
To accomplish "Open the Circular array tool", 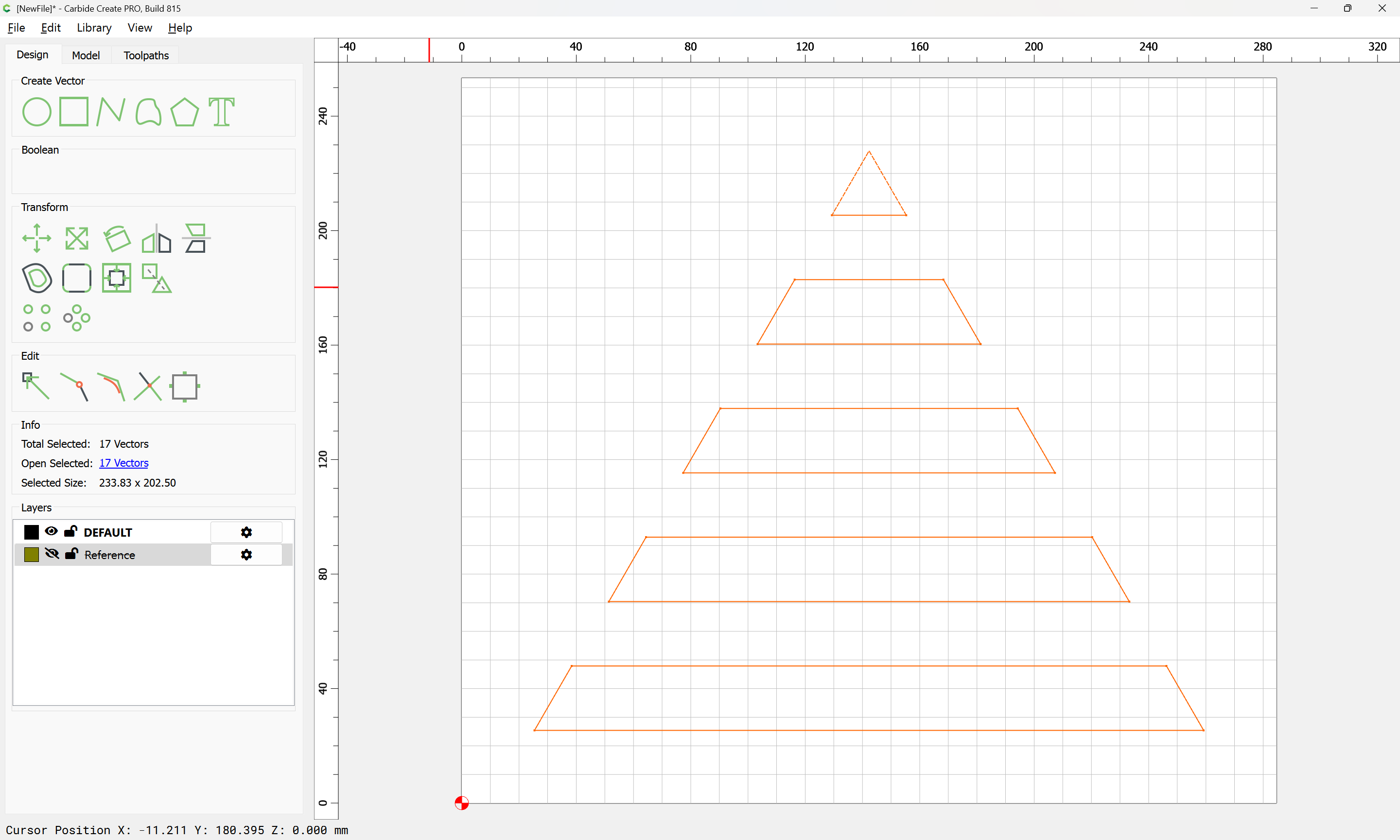I will [x=77, y=317].
